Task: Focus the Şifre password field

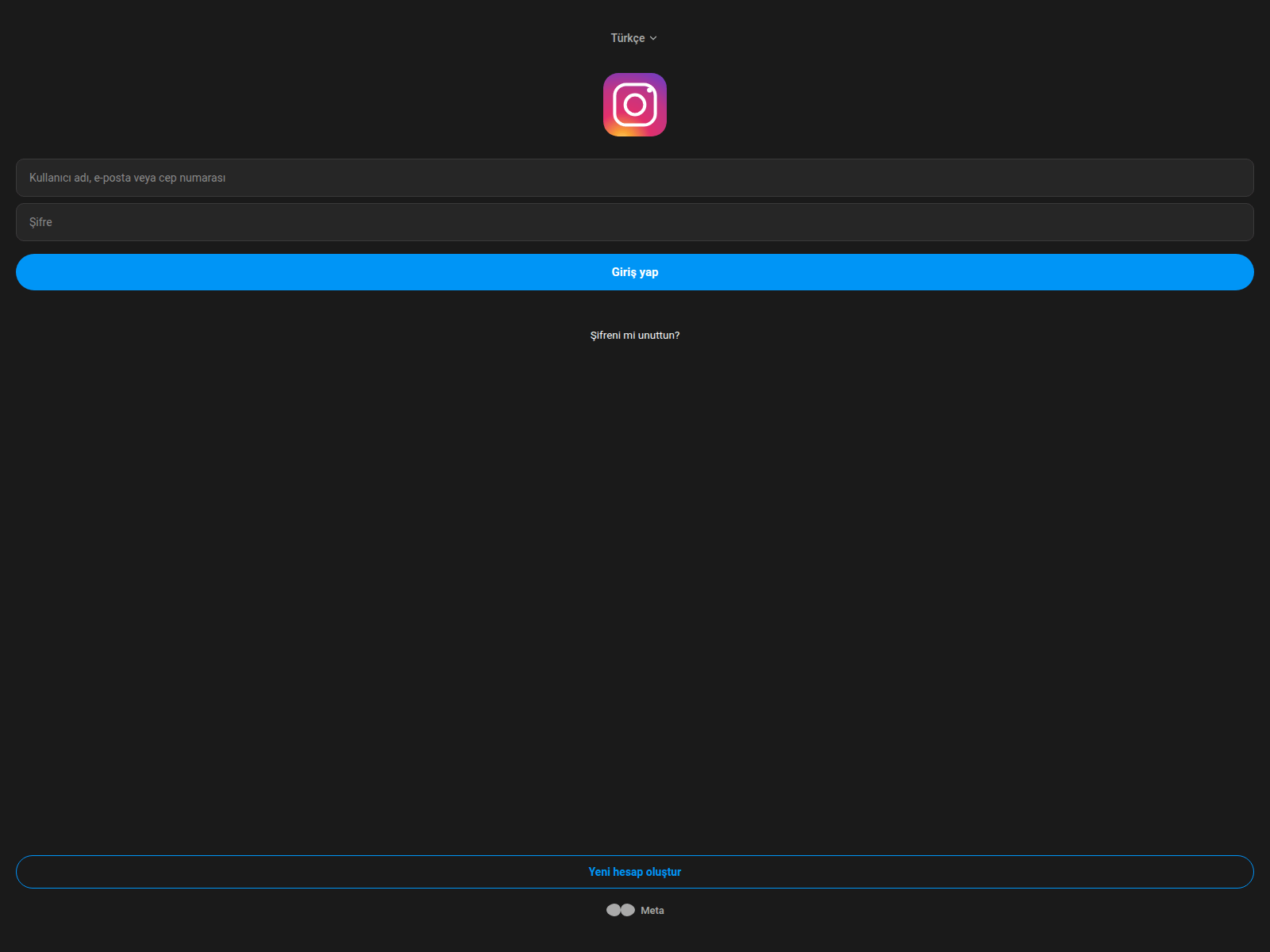Action: (635, 222)
